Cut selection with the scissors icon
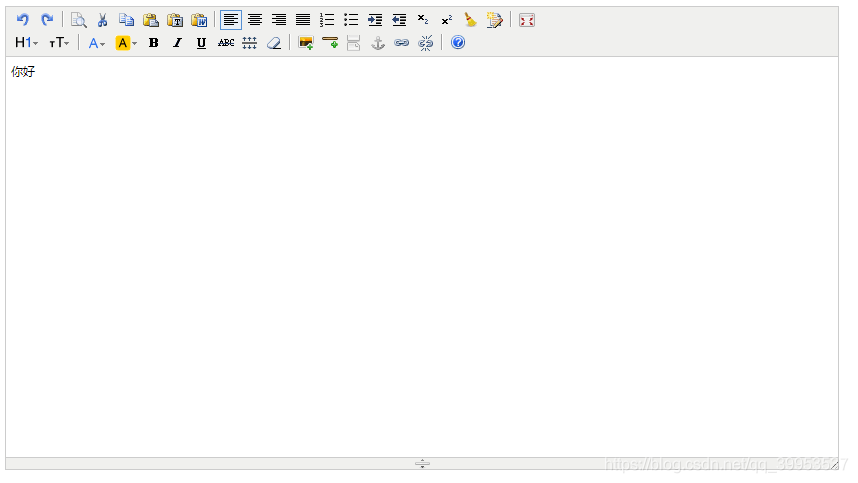Image resolution: width=858 pixels, height=483 pixels. click(102, 20)
